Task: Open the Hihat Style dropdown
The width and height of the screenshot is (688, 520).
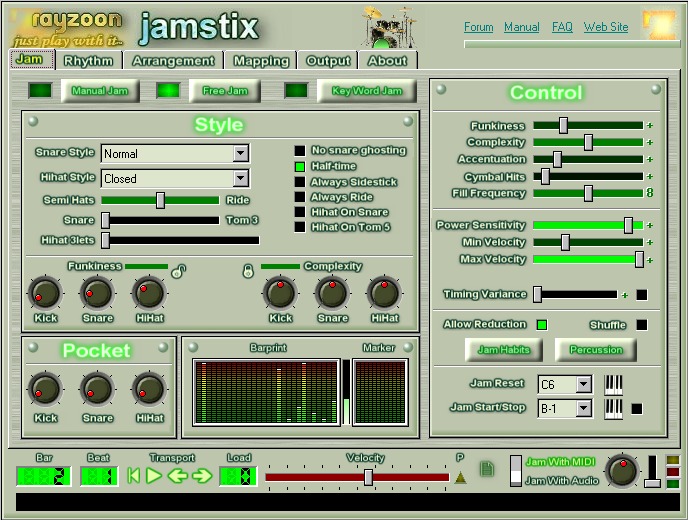Action: click(240, 179)
